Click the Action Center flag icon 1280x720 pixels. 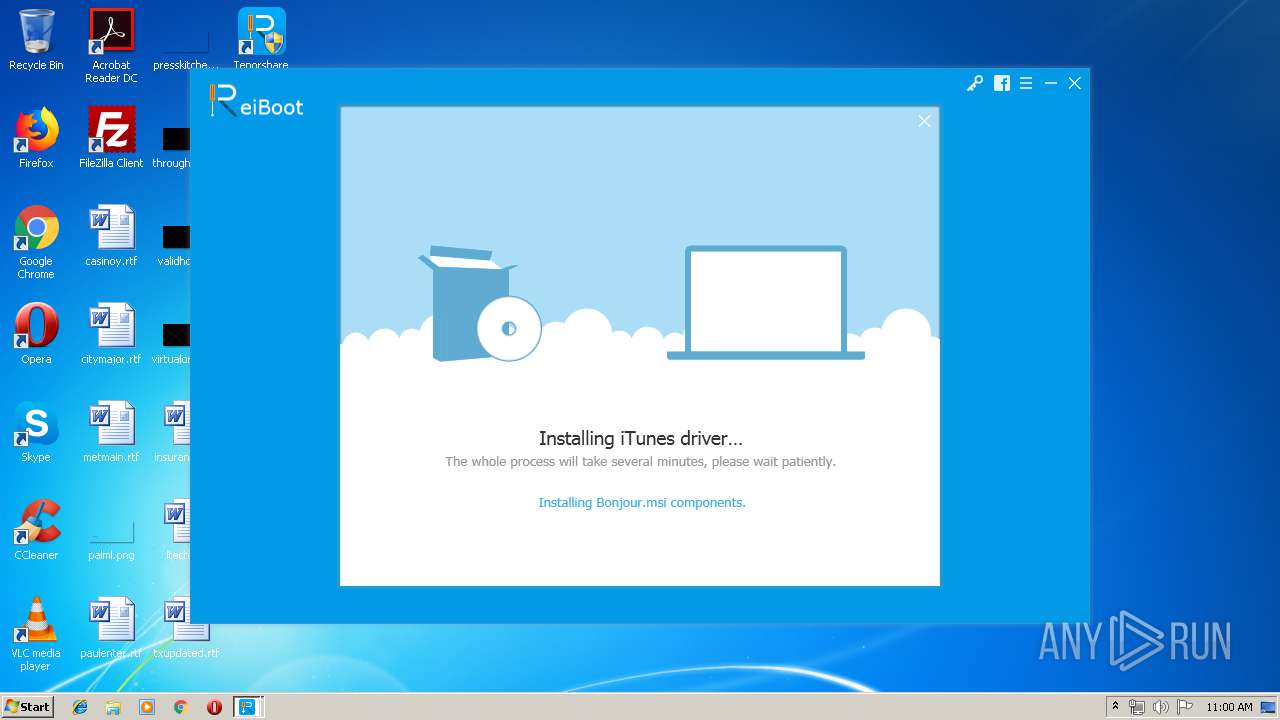click(1185, 707)
